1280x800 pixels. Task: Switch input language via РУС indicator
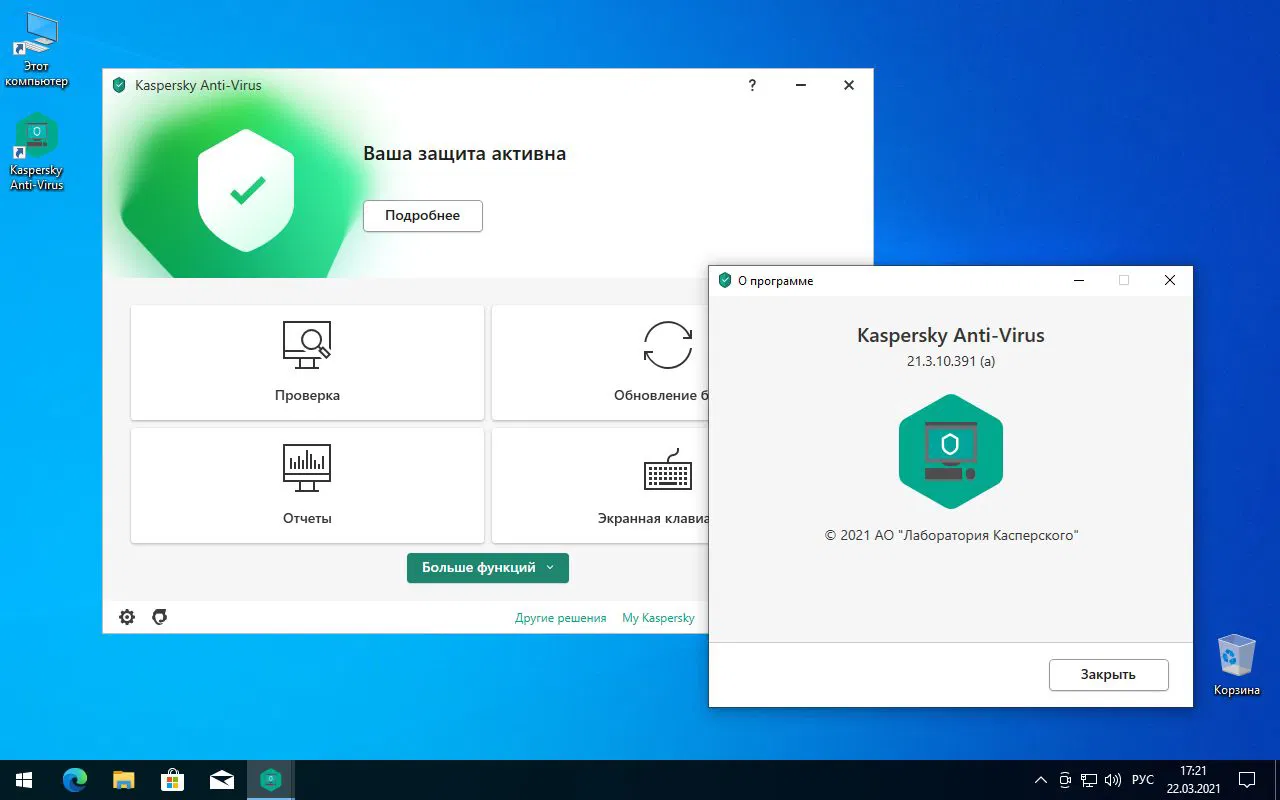pos(1143,780)
